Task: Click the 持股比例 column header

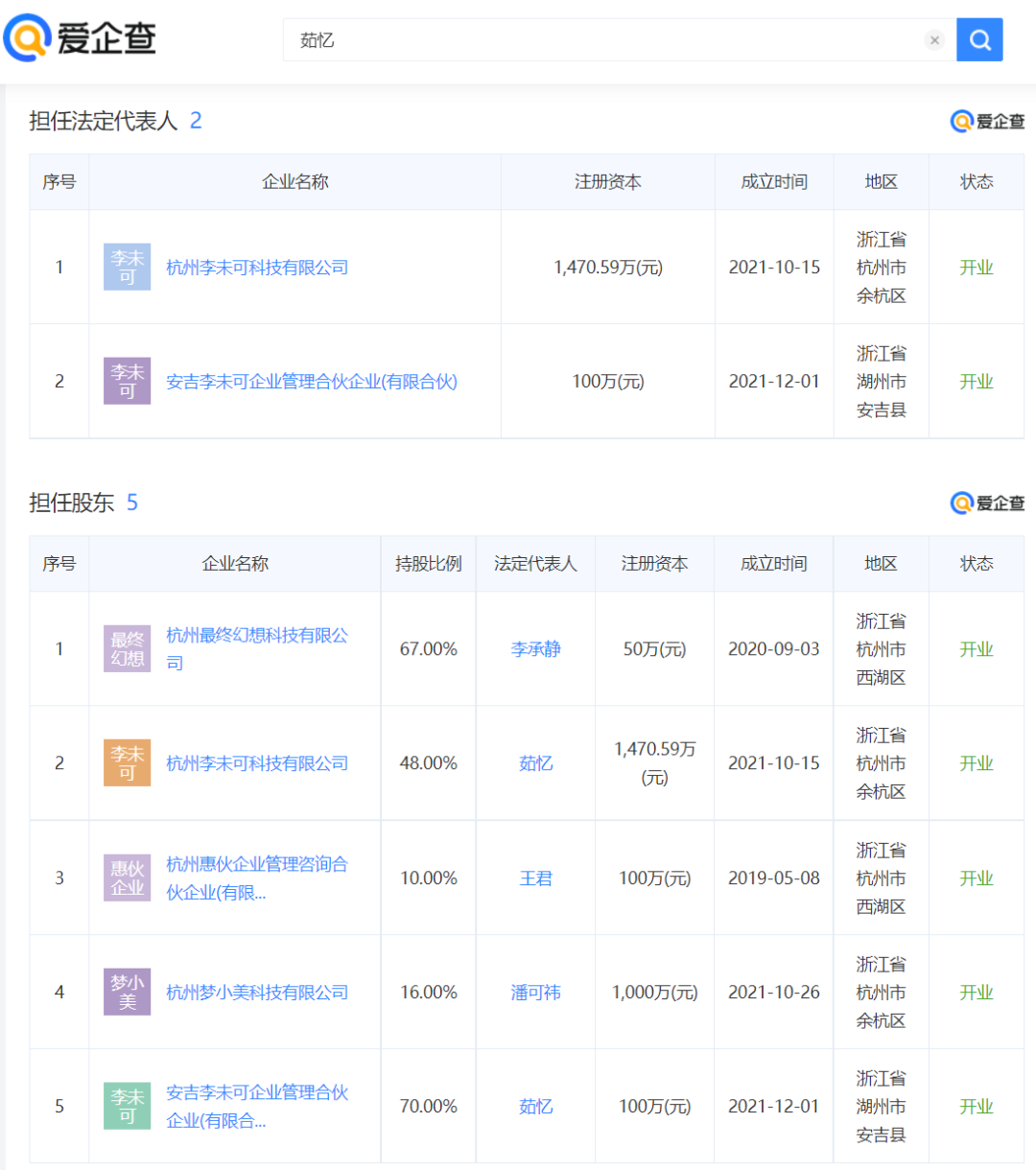Action: 429,564
